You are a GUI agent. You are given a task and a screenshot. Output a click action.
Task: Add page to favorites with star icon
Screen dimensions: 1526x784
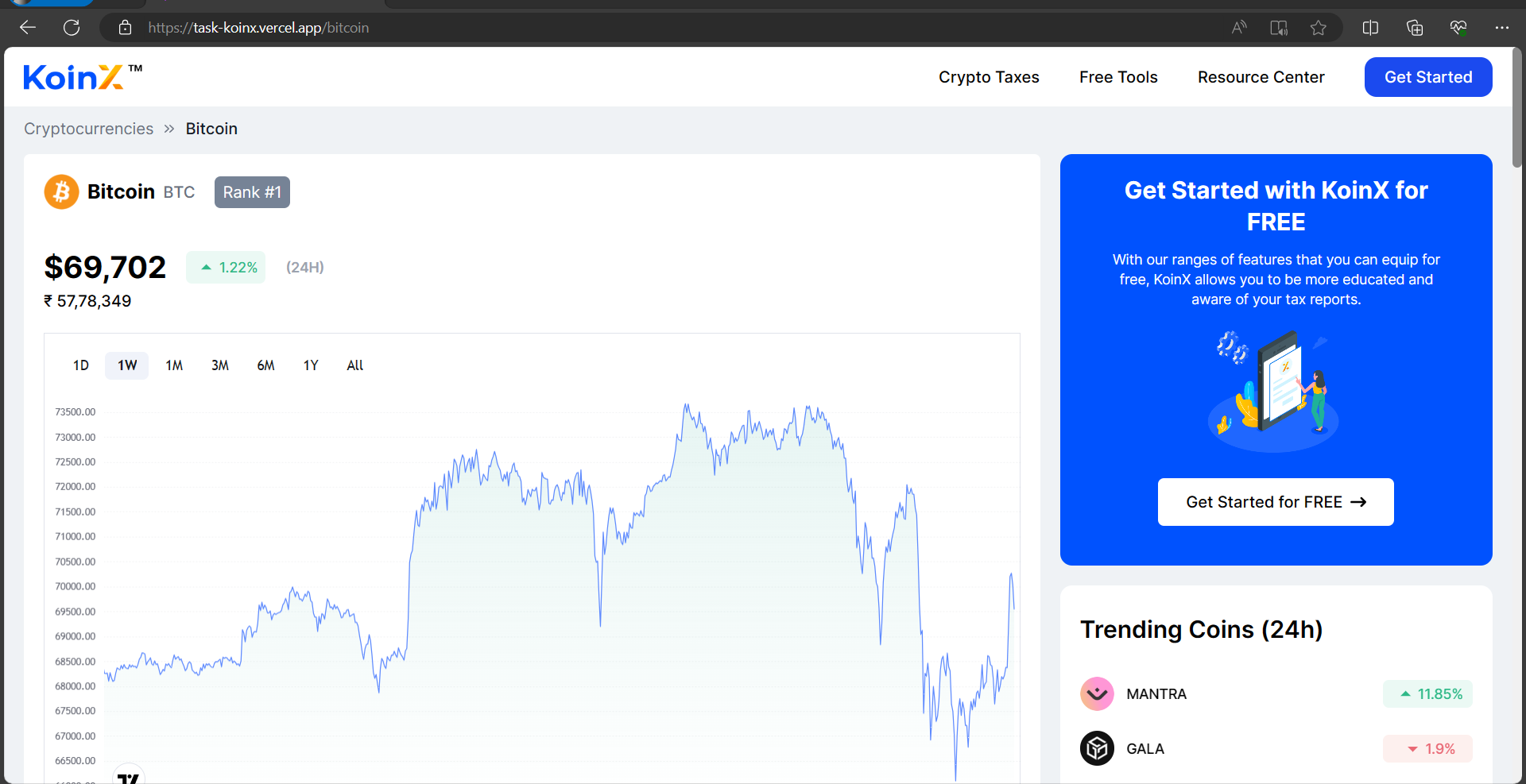[1319, 28]
